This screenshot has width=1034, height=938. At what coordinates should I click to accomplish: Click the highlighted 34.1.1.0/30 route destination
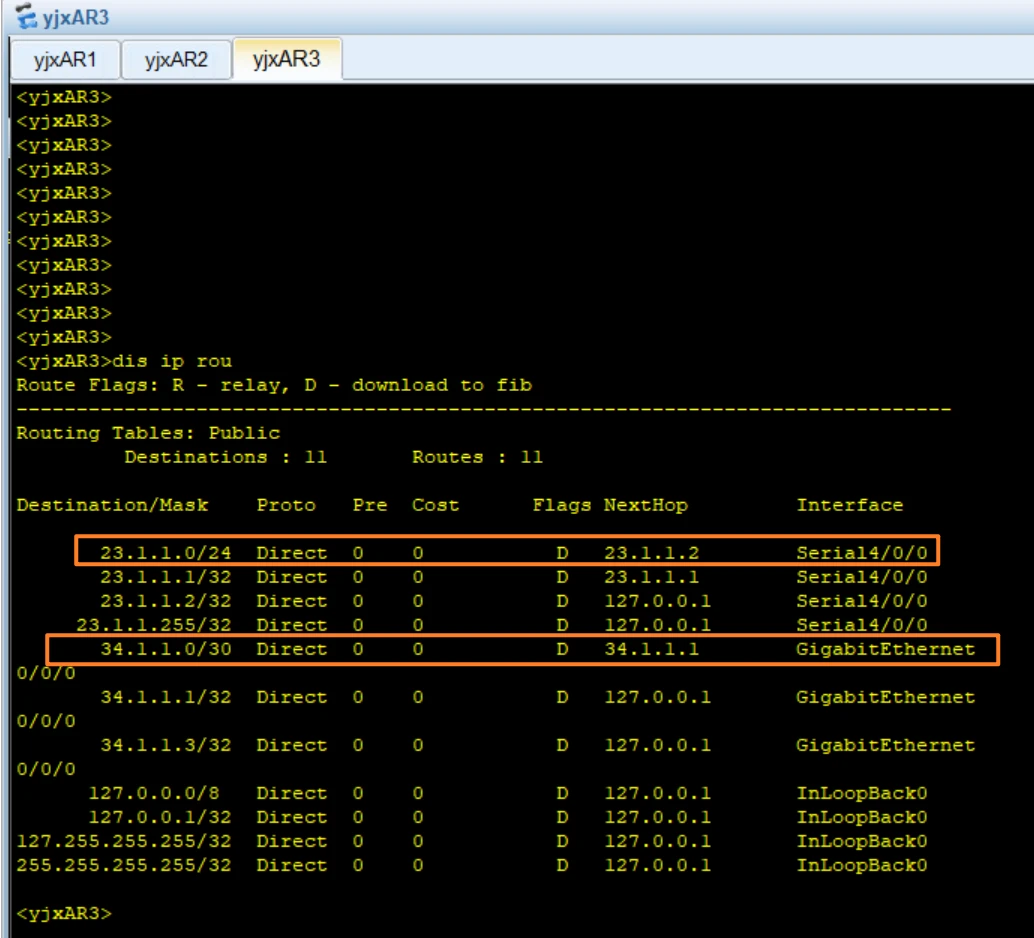(165, 649)
